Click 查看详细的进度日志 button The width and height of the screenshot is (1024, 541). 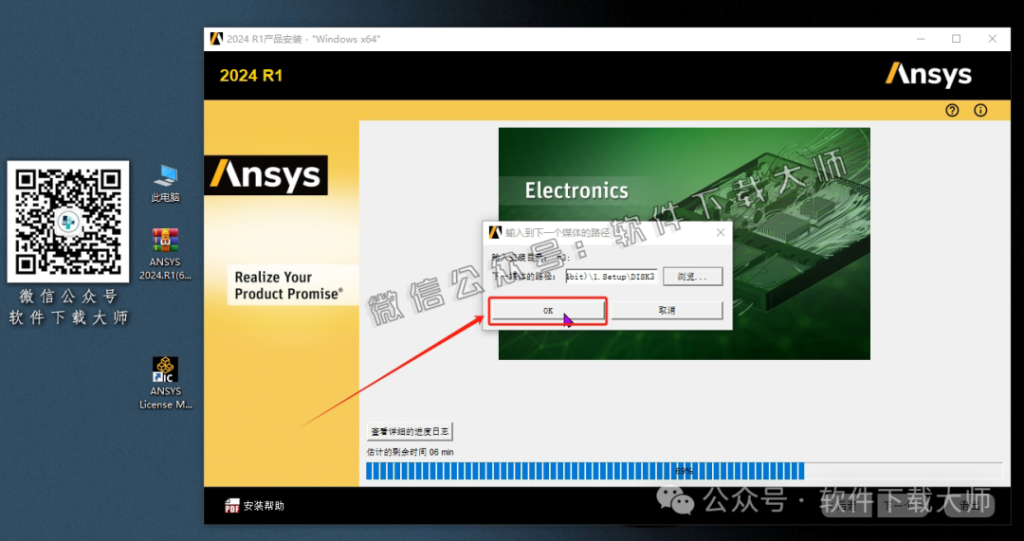(x=409, y=431)
